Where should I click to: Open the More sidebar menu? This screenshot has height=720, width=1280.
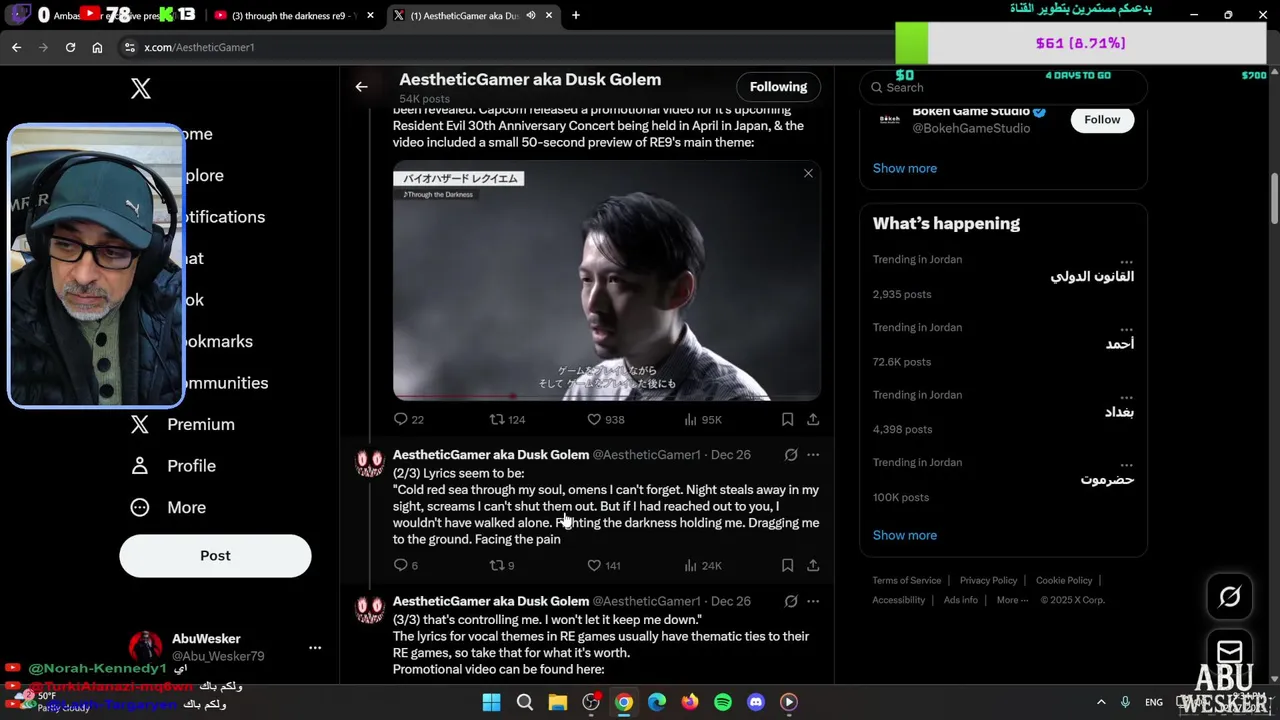(x=168, y=507)
